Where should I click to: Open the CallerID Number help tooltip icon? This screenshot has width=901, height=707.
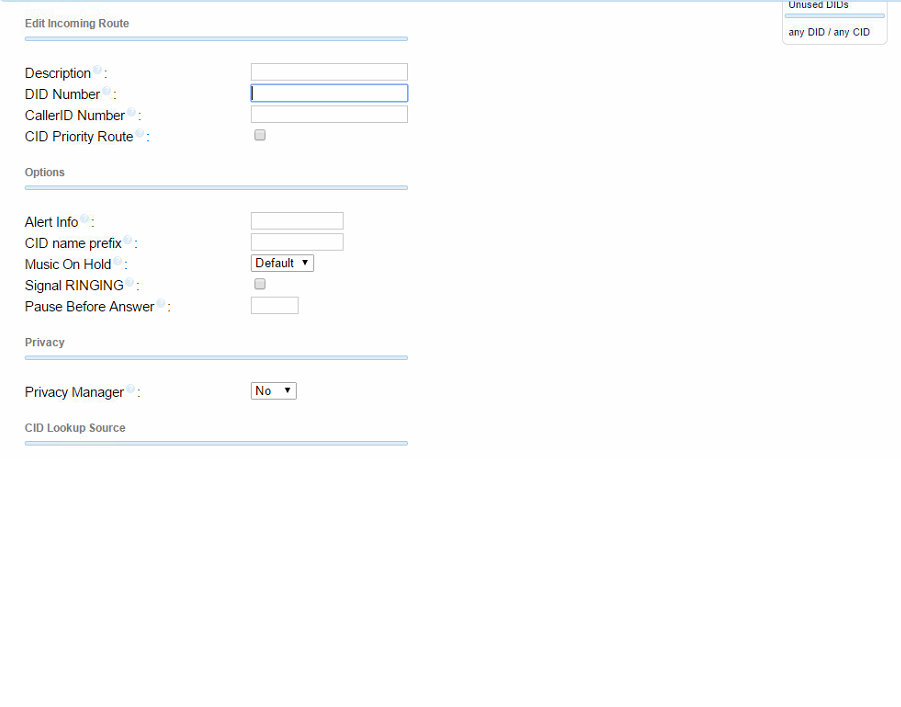131,113
